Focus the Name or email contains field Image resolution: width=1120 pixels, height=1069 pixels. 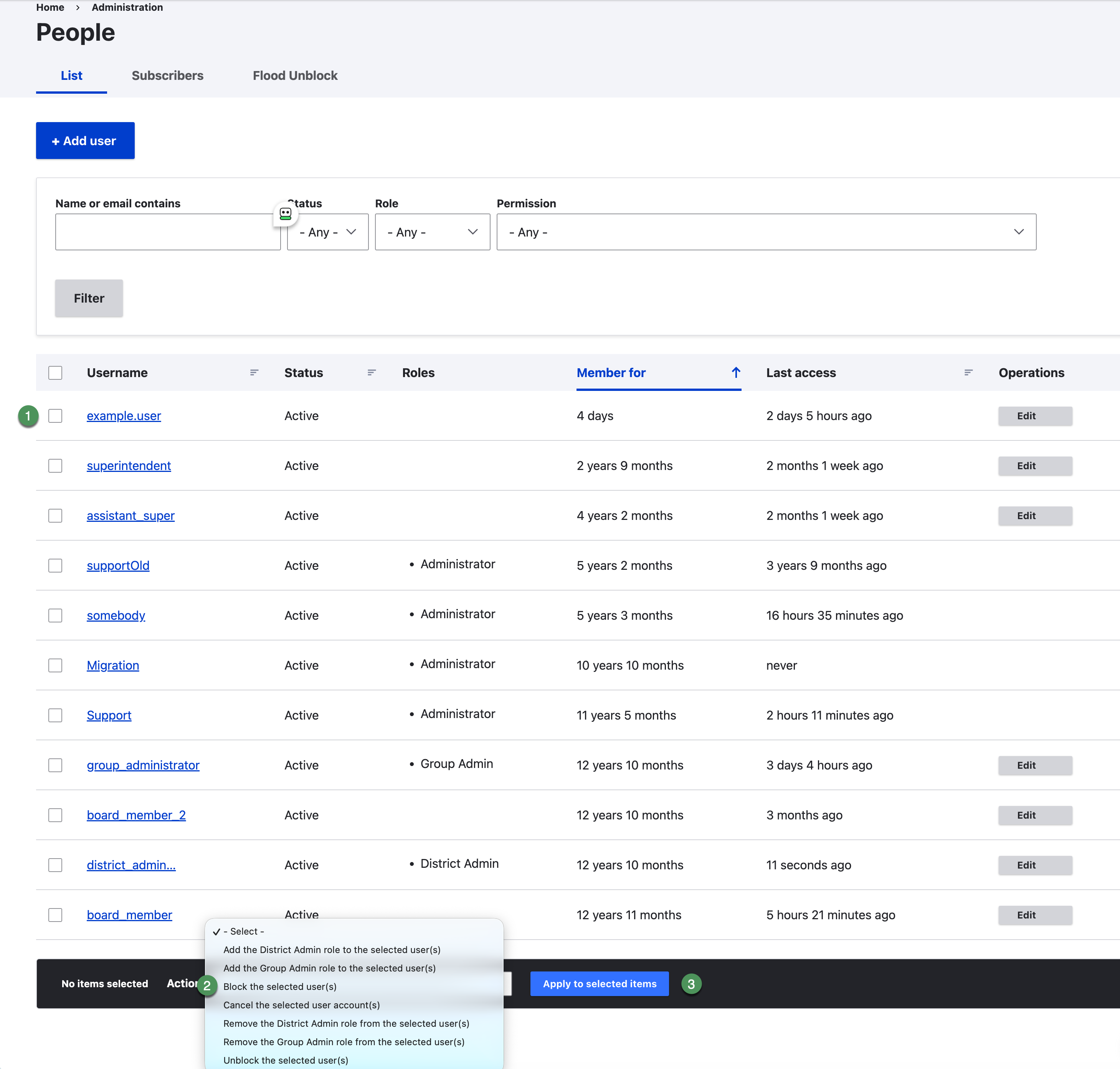(167, 232)
